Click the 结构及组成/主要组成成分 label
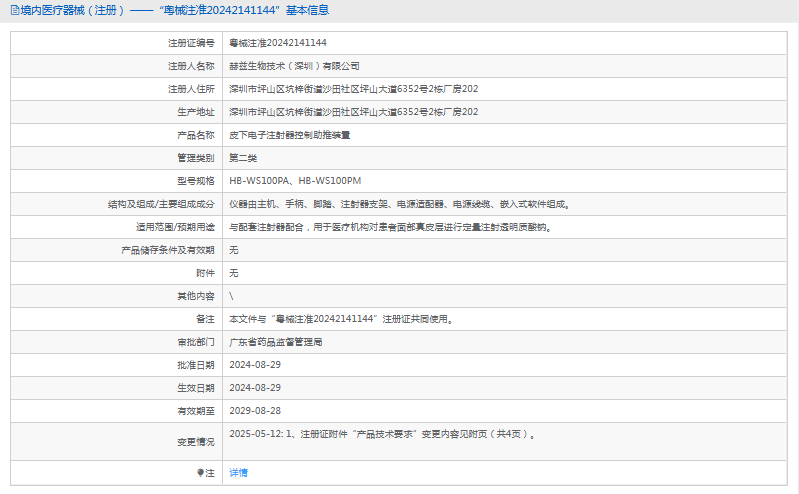Screen dimensions: 799x494 tap(161, 204)
